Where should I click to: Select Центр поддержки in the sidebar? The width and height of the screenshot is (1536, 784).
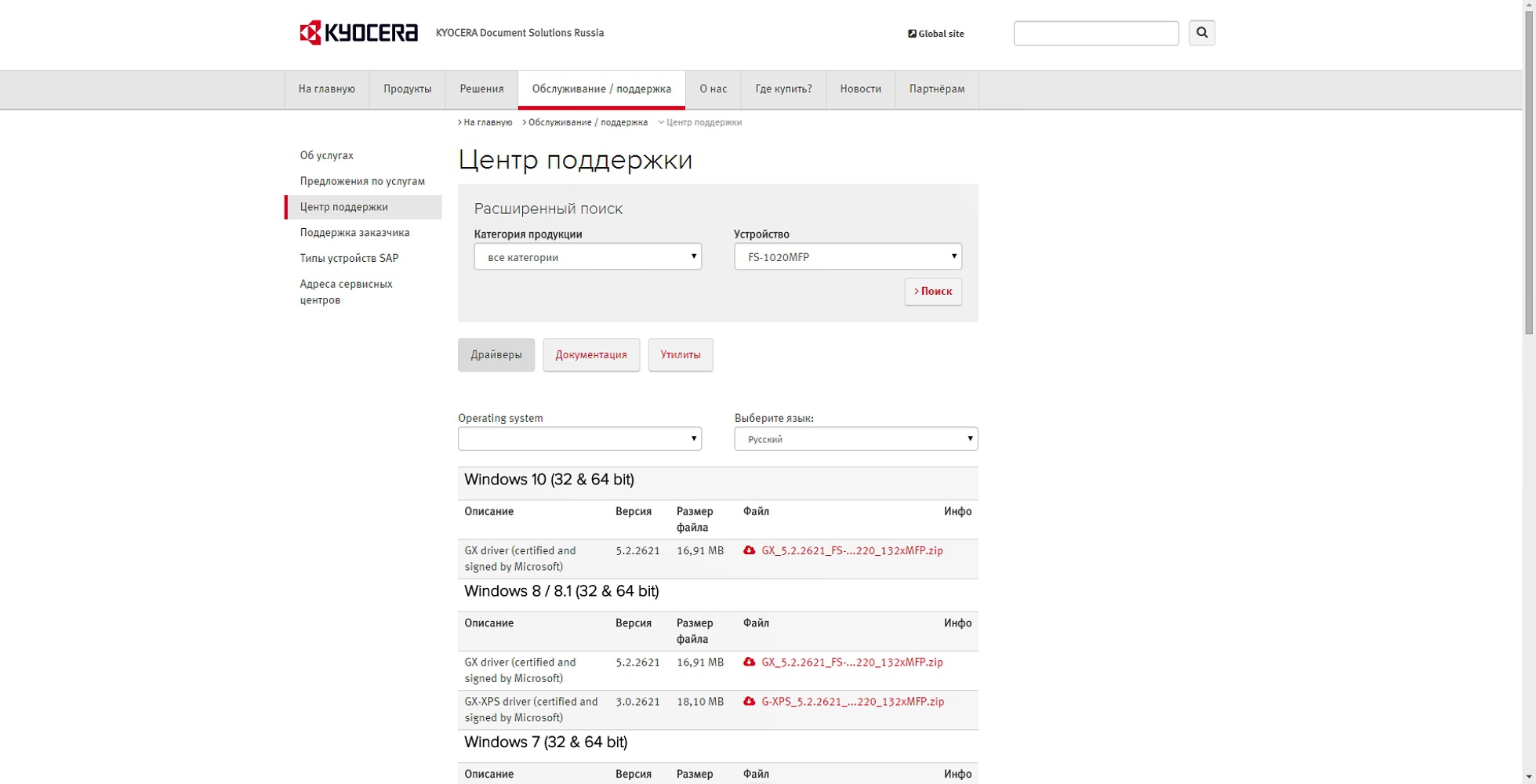point(363,207)
